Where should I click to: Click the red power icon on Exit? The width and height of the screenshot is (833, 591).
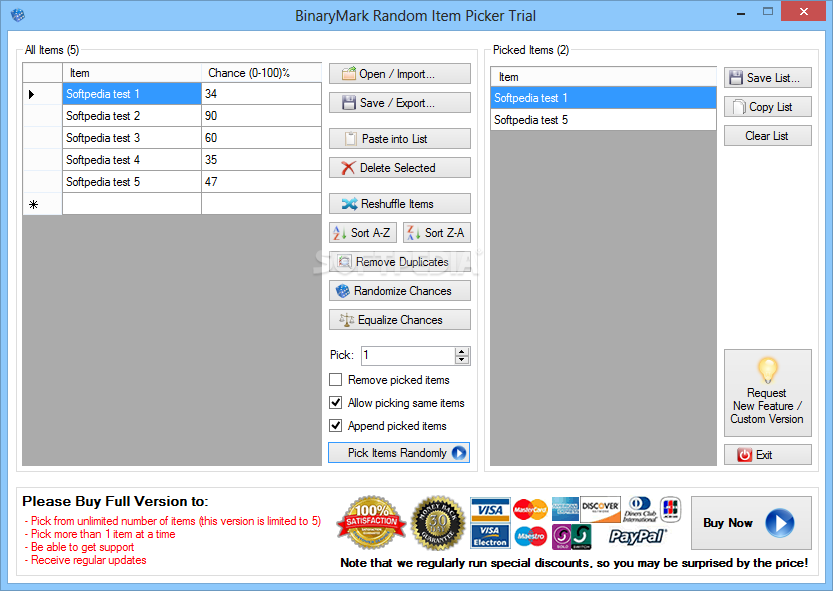pyautogui.click(x=744, y=455)
